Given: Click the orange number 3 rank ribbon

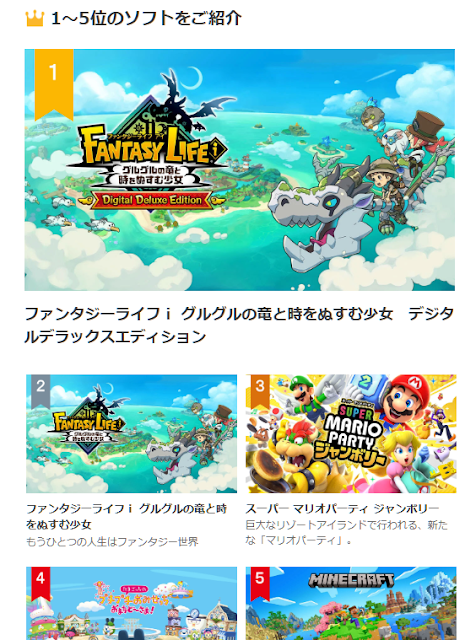Looking at the screenshot, I should click(260, 391).
